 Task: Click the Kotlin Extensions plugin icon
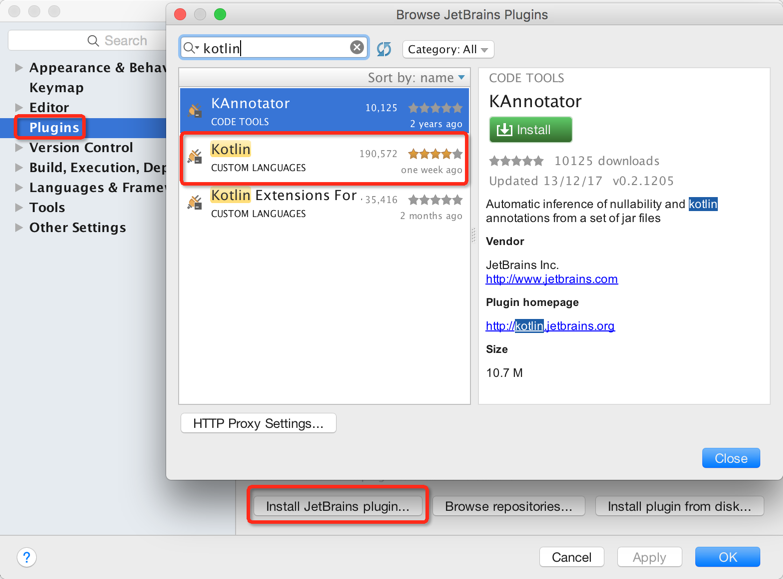[x=195, y=202]
